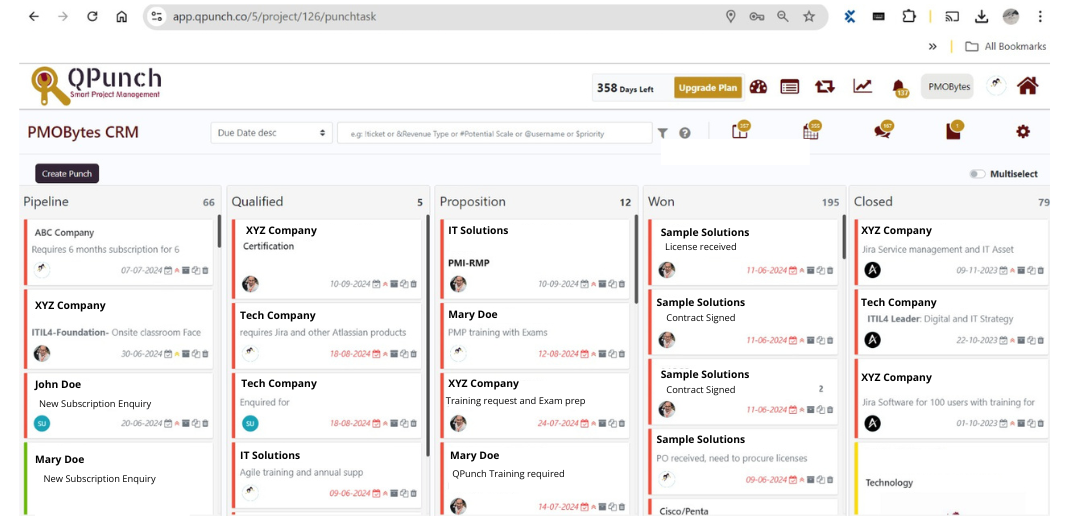Click the Pipeline column scrollbar
Viewport: 1080px width, 516px height.
point(219,231)
